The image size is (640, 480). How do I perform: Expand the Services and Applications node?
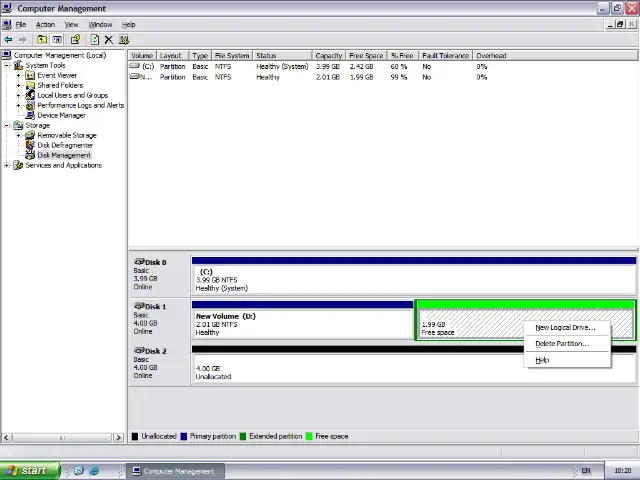tap(7, 165)
